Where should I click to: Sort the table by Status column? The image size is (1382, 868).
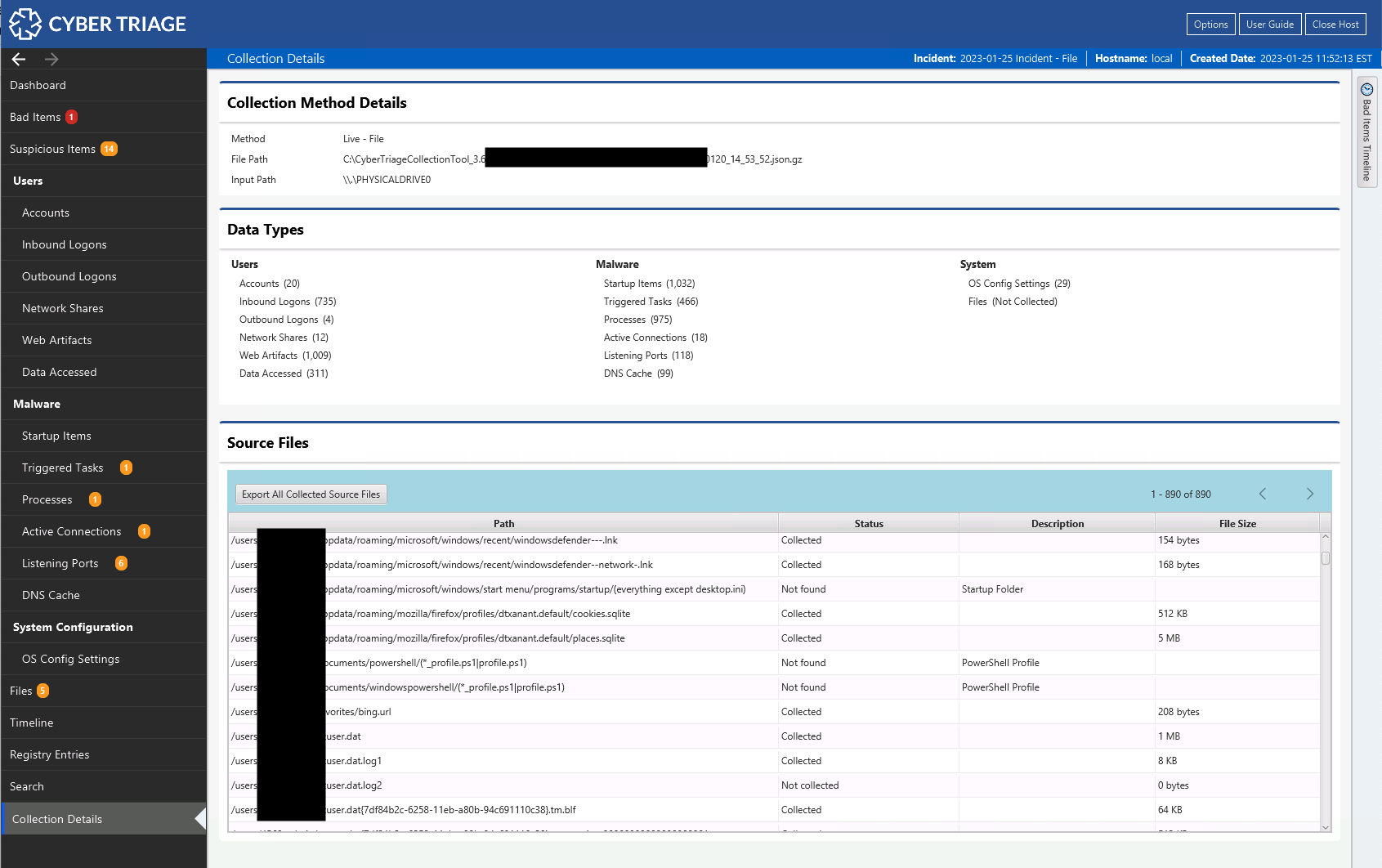[x=869, y=524]
